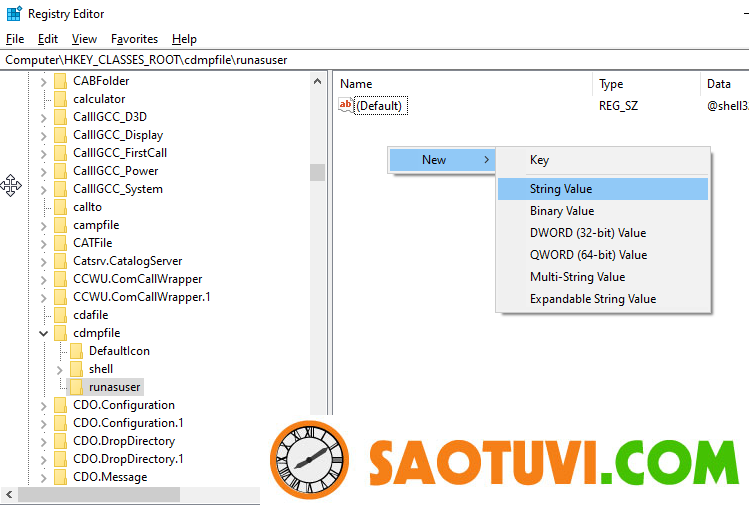Image resolution: width=749 pixels, height=505 pixels.
Task: Open the Help menu
Action: tap(184, 39)
